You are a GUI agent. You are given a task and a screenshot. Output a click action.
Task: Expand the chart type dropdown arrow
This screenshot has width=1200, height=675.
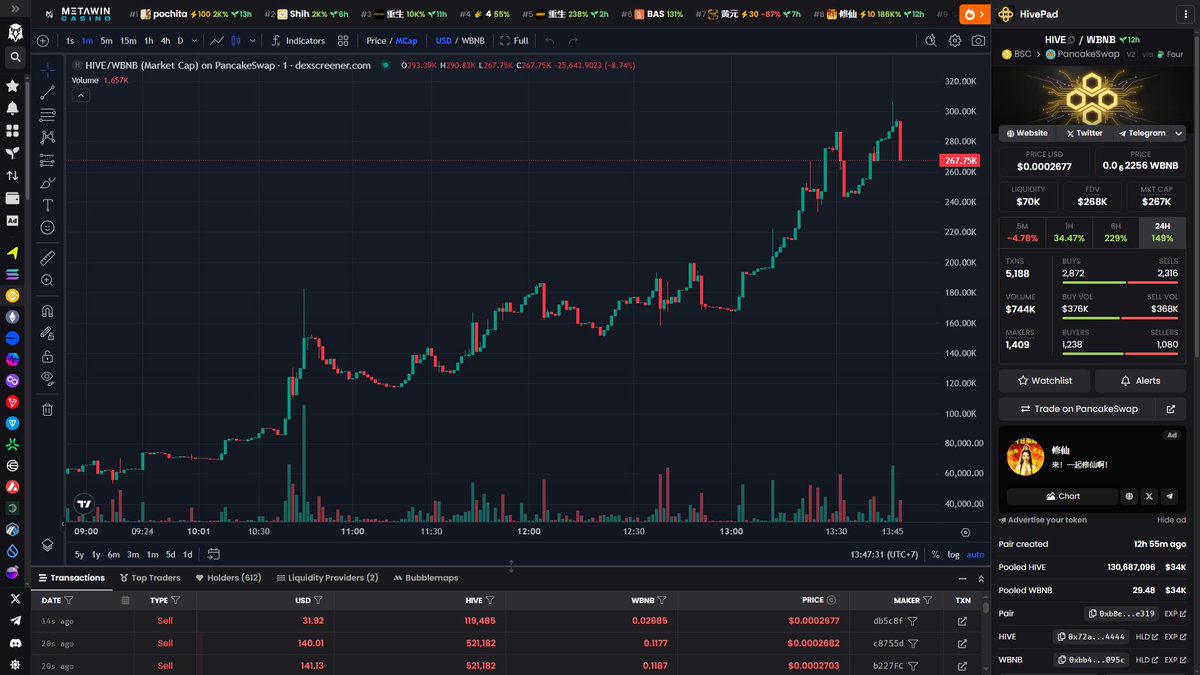tap(252, 41)
